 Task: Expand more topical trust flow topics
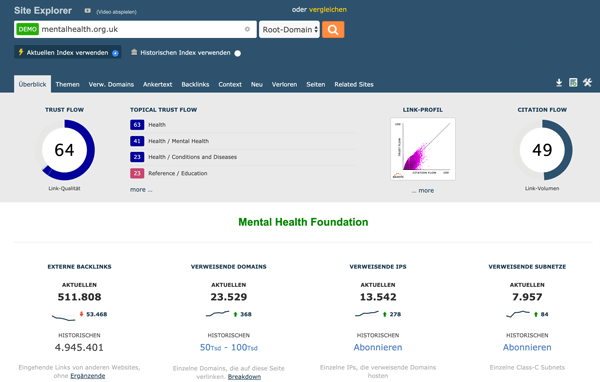(141, 189)
